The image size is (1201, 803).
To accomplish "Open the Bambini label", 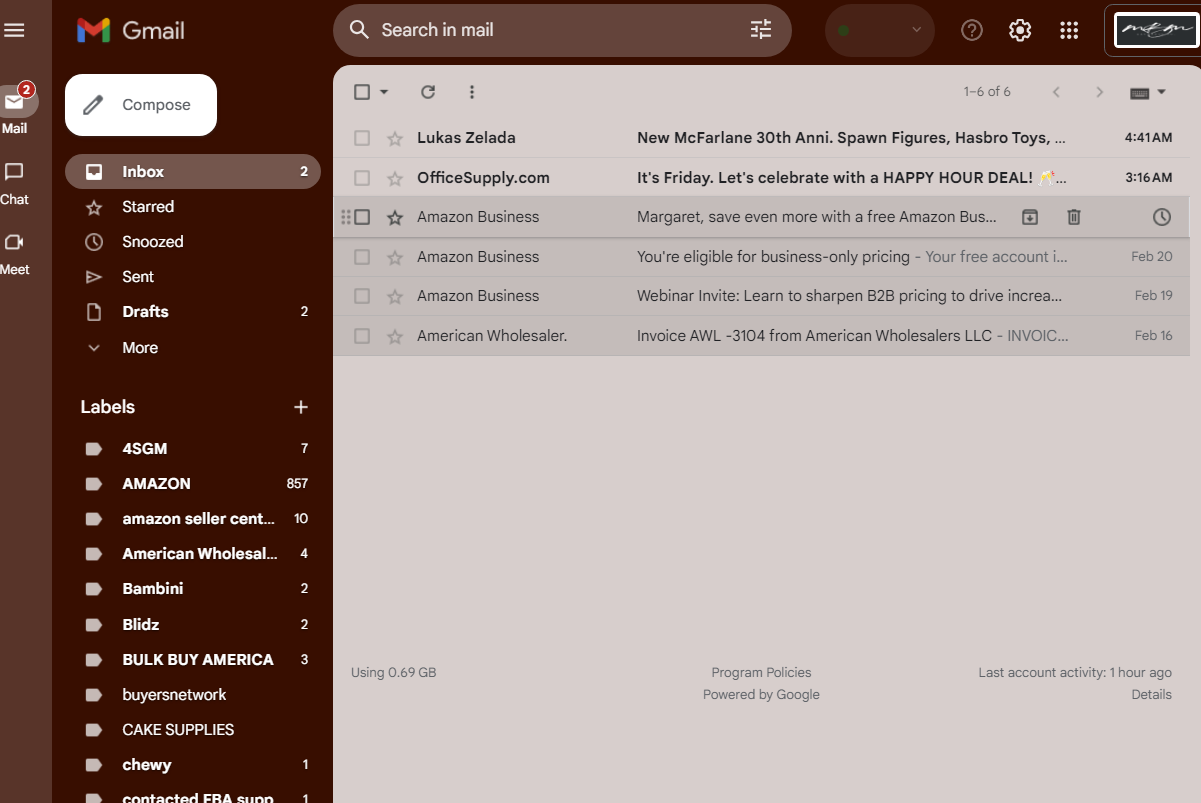I will pyautogui.click(x=193, y=589).
